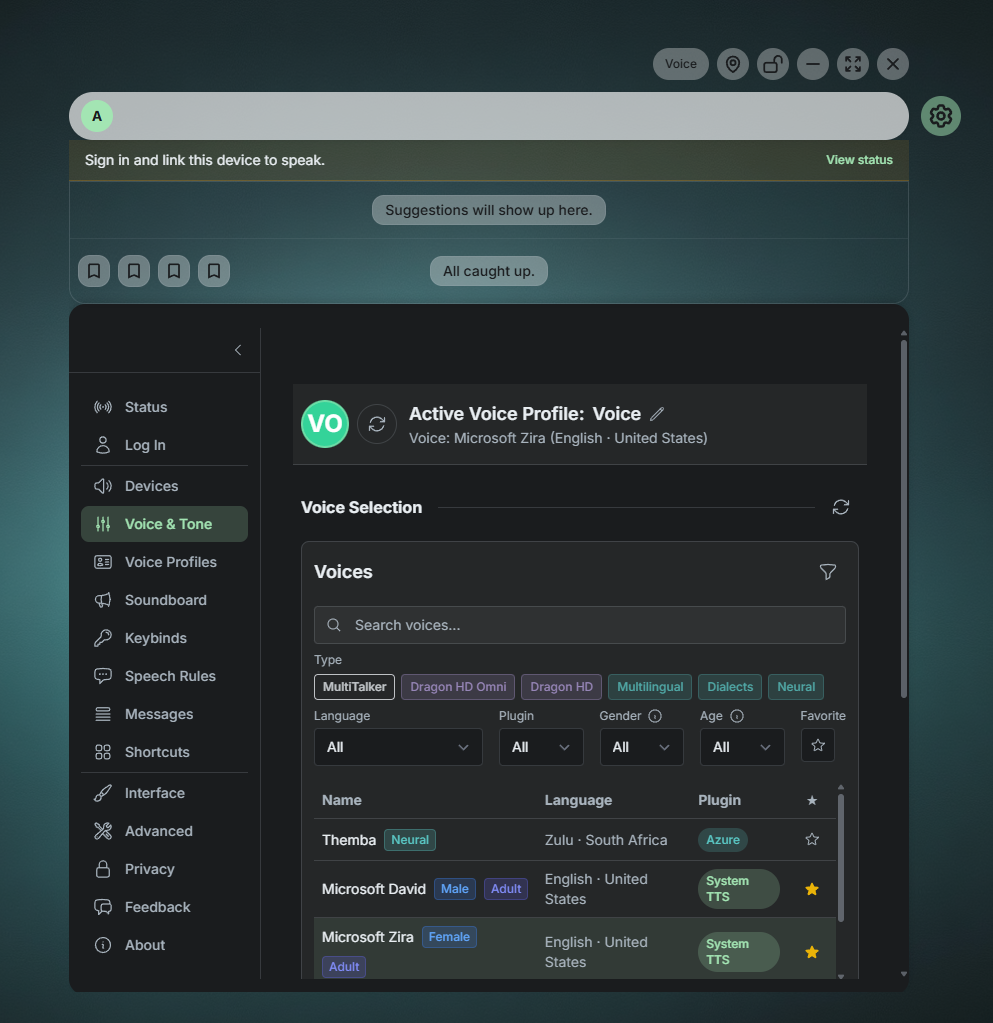Open the Age filter dropdown
Viewport: 993px width, 1023px height.
point(742,747)
